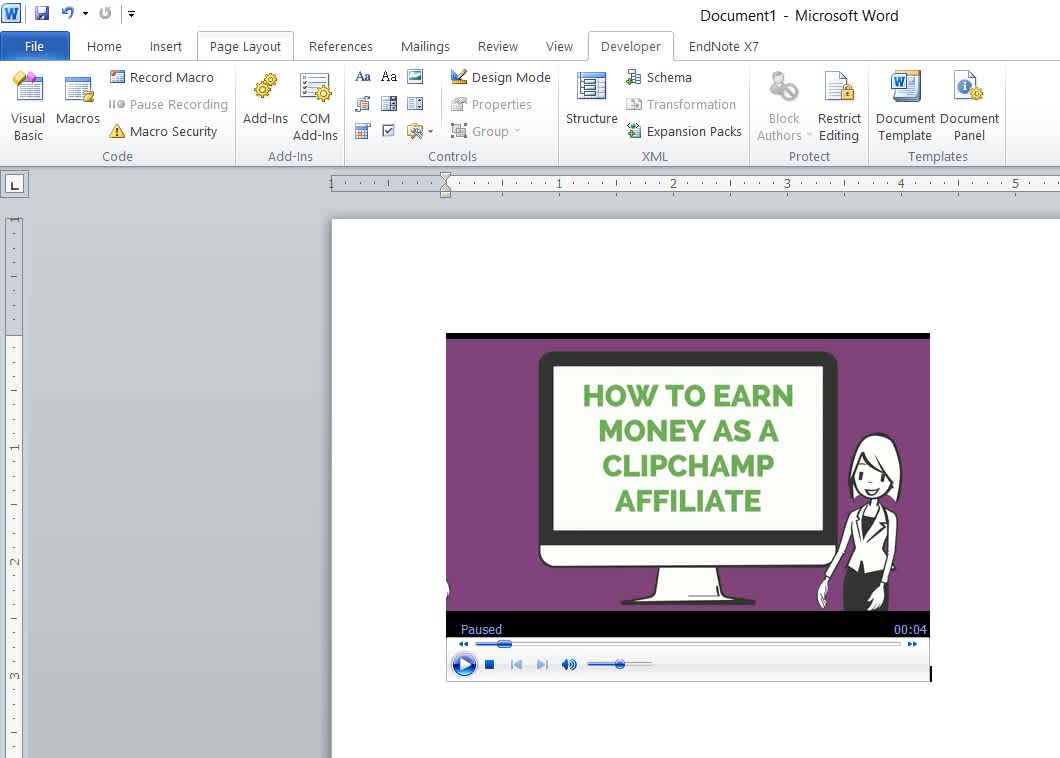Select the Developer tab
The height and width of the screenshot is (758, 1060).
631,46
